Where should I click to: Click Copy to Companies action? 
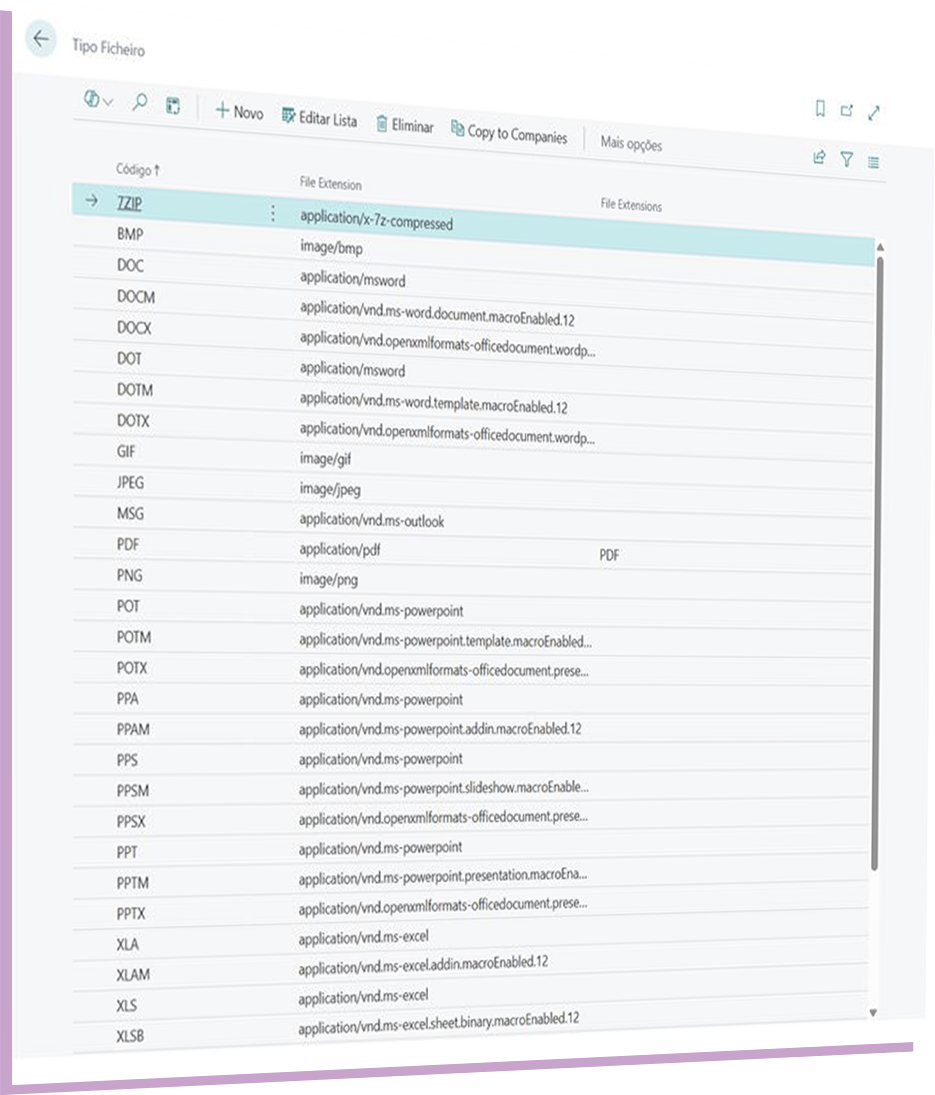pos(509,133)
